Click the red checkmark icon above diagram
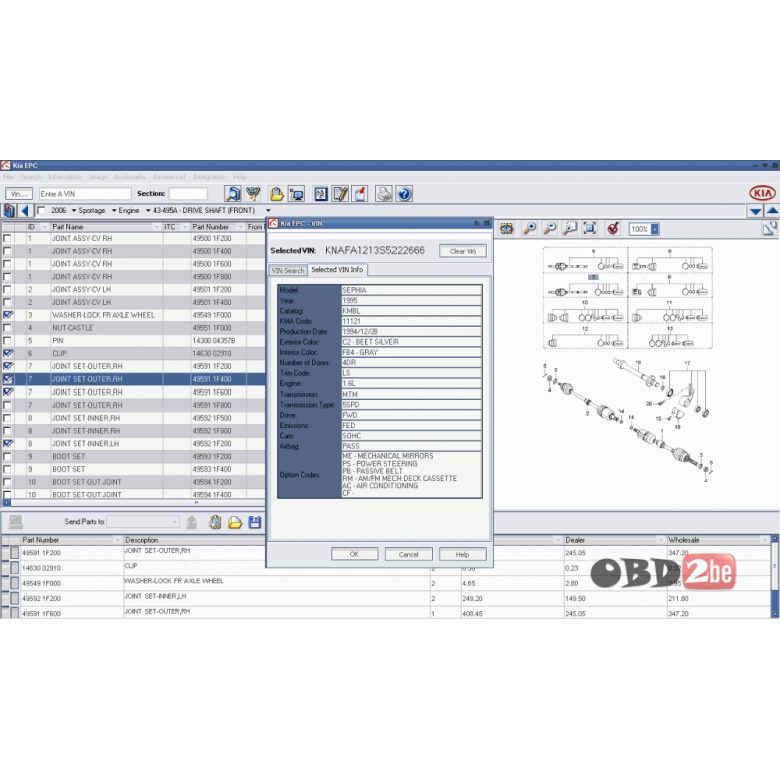The image size is (780, 780). tap(613, 228)
